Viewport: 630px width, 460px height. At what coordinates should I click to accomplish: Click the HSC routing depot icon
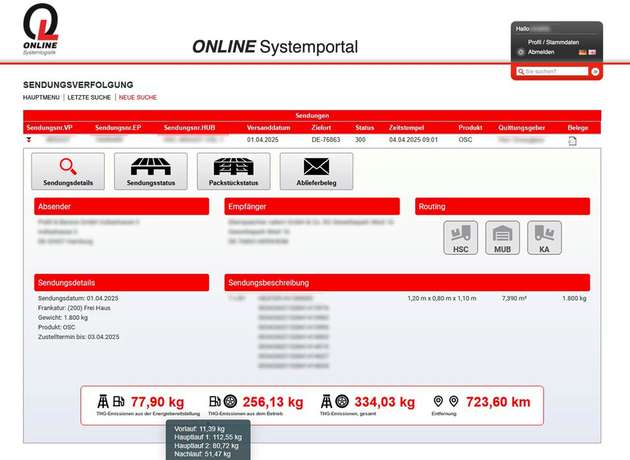point(460,238)
